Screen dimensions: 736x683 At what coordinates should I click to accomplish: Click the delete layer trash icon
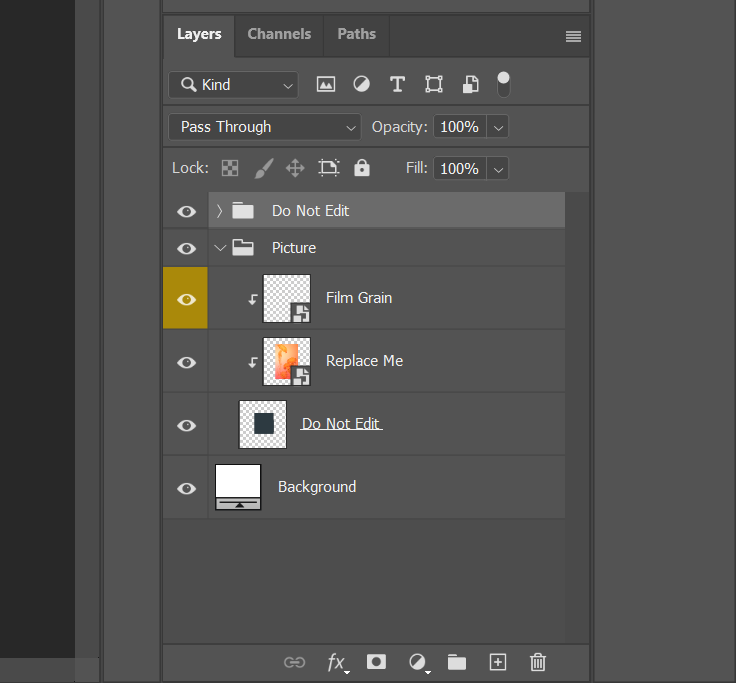point(538,662)
